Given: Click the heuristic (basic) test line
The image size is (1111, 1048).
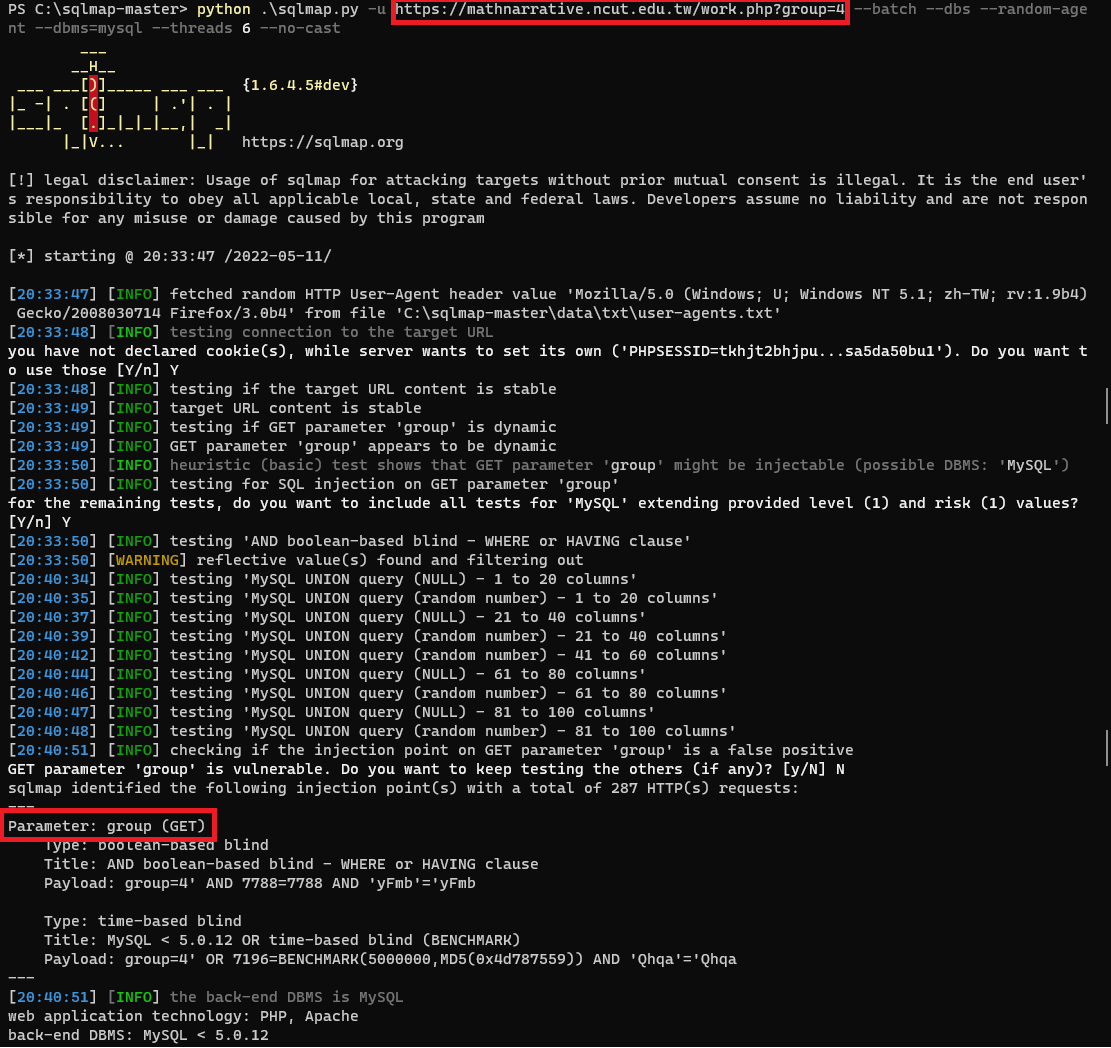Looking at the screenshot, I should pos(538,466).
